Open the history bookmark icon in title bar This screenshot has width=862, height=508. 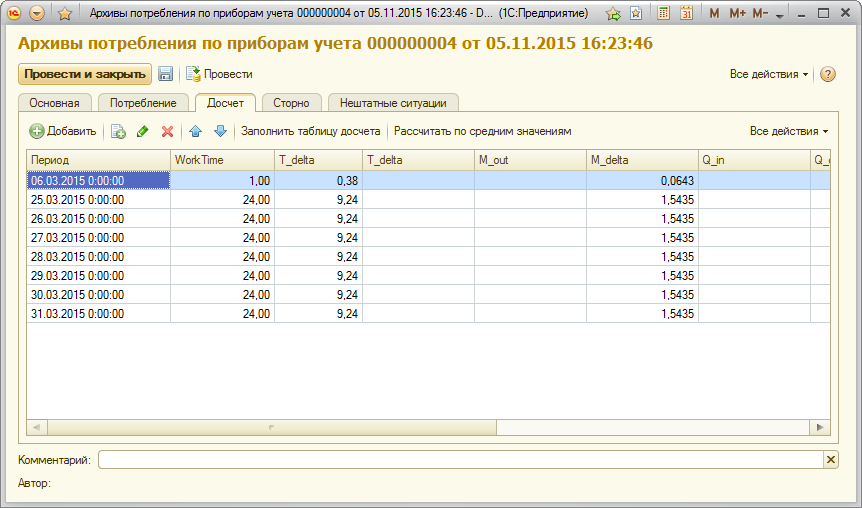pyautogui.click(x=636, y=14)
